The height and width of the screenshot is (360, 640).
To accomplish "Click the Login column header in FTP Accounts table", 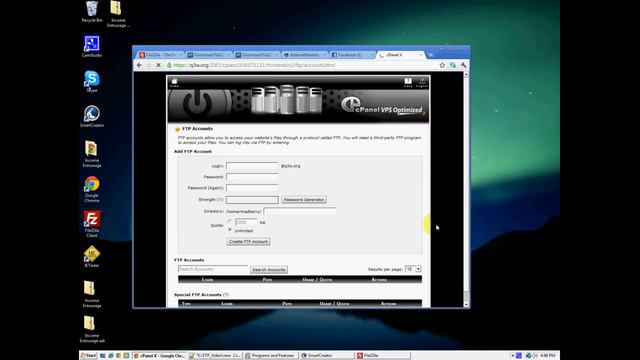I will click(207, 280).
